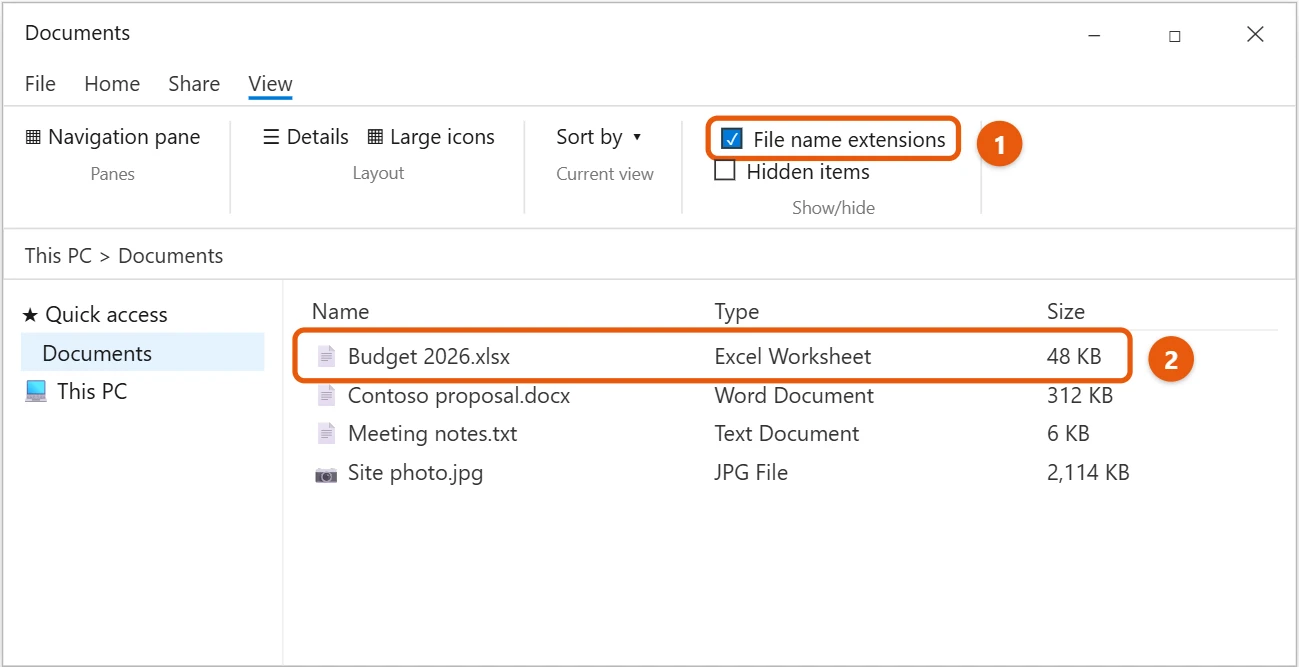The width and height of the screenshot is (1299, 667).
Task: Click the Site photo.jpg camera icon
Action: click(x=326, y=474)
